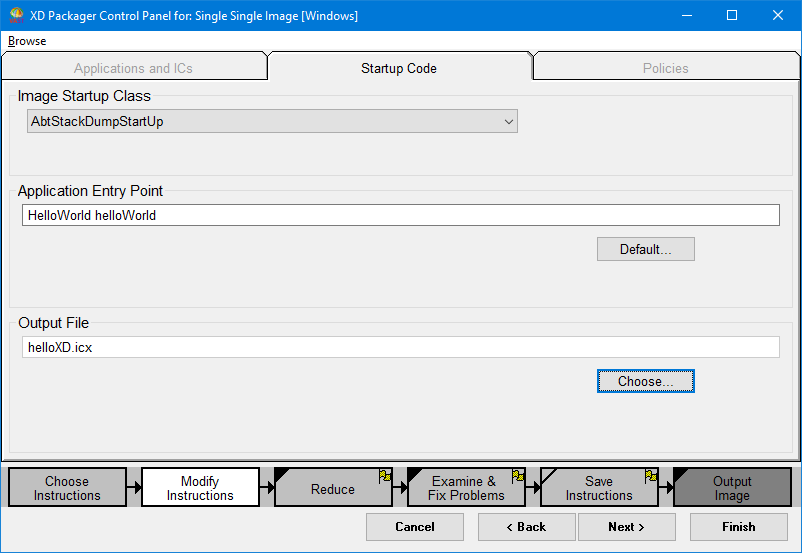
Task: Select the Modify Instructions step
Action: click(x=200, y=488)
